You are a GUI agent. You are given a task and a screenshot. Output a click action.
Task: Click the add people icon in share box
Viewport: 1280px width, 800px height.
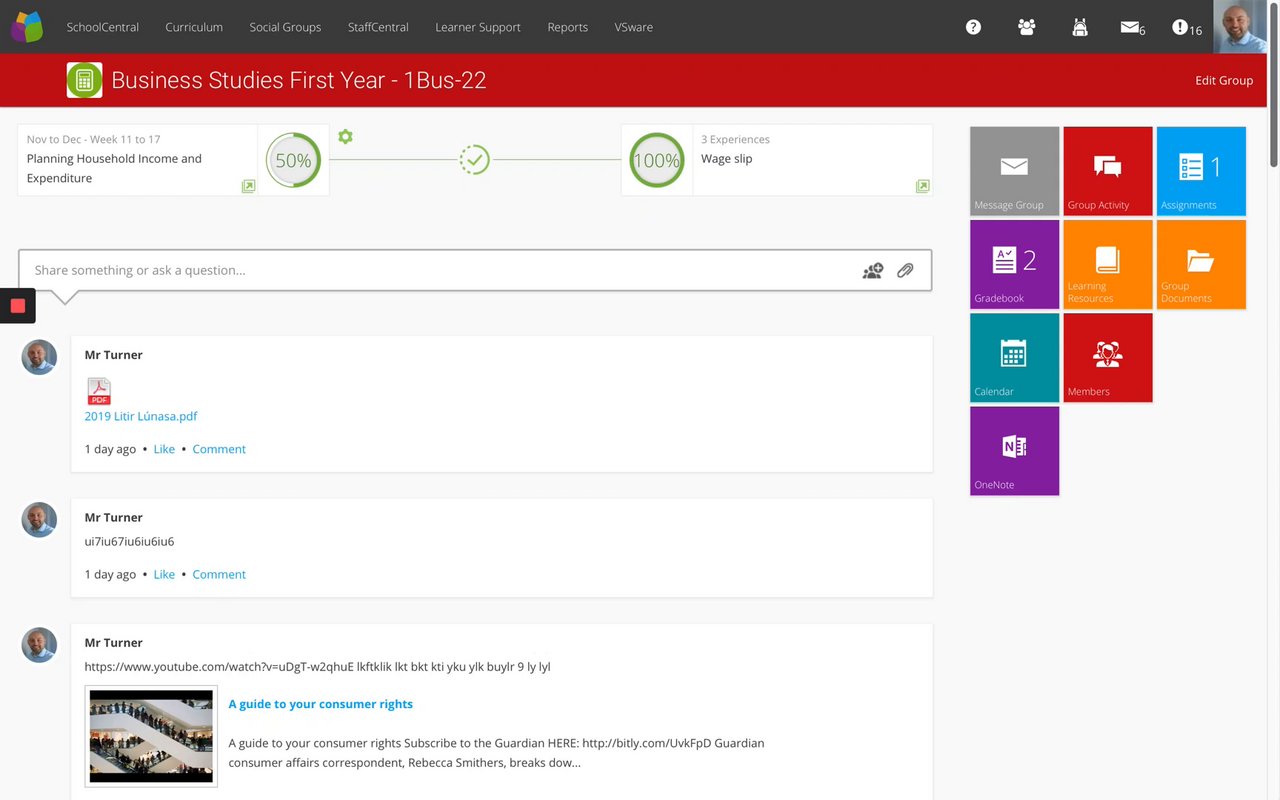[873, 270]
